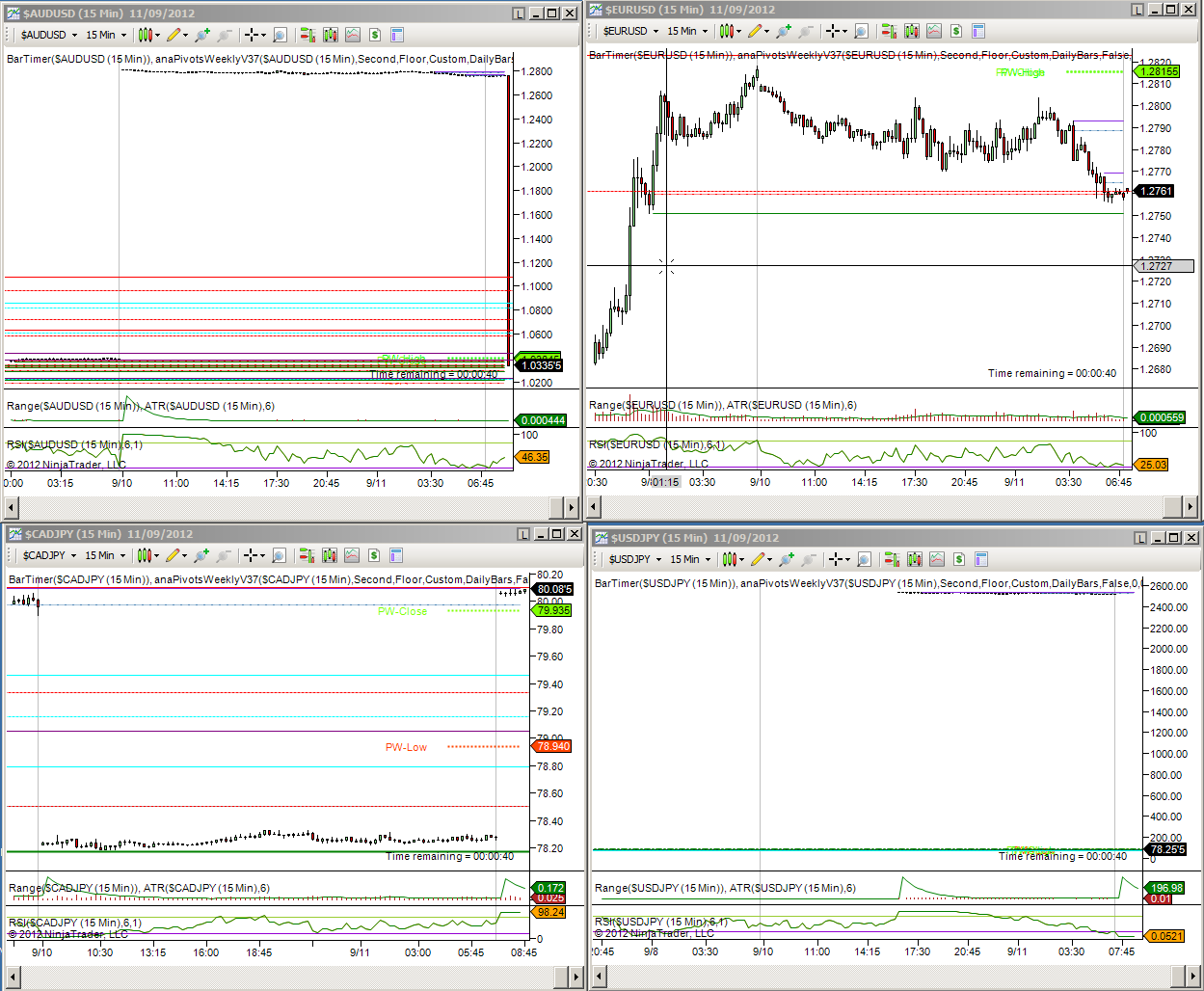Viewport: 1204px width, 991px height.
Task: Open Chart Trader in CADJPY window
Action: [307, 555]
